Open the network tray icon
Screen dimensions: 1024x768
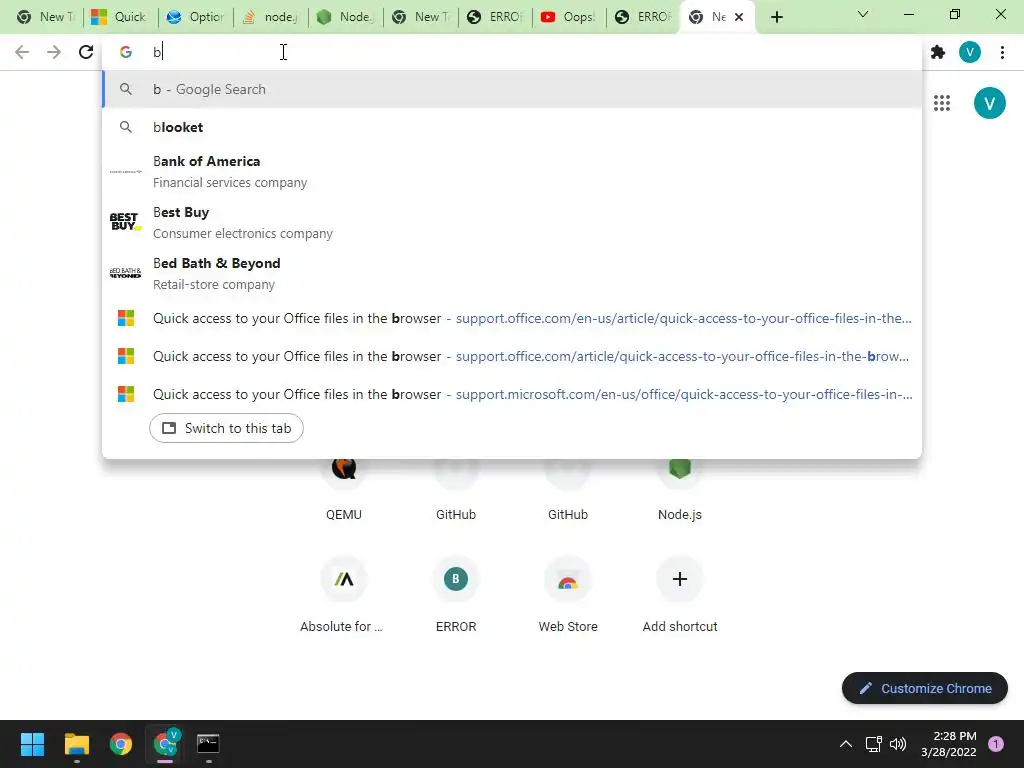873,744
